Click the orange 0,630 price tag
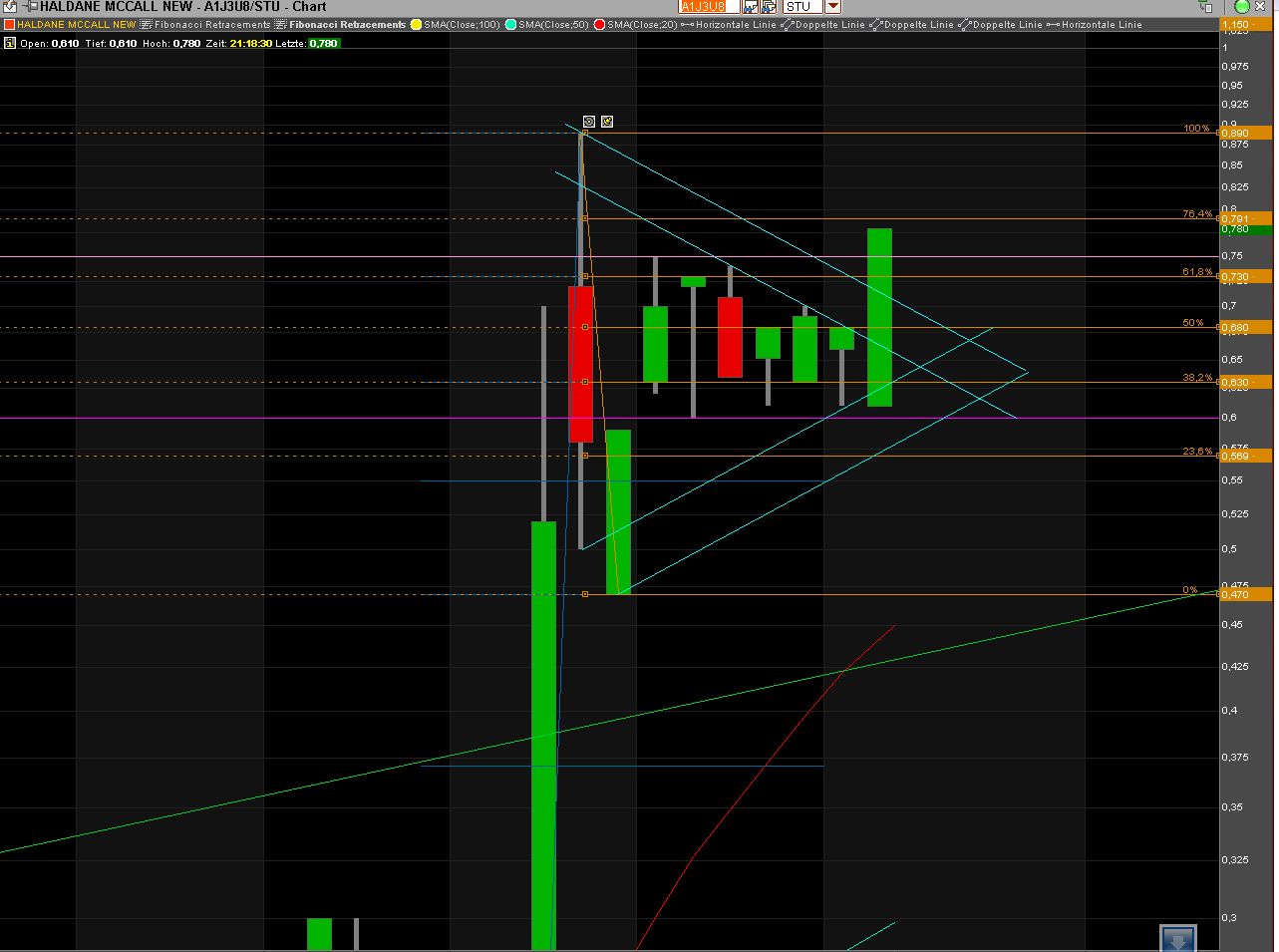Image resolution: width=1279 pixels, height=952 pixels. [1246, 382]
